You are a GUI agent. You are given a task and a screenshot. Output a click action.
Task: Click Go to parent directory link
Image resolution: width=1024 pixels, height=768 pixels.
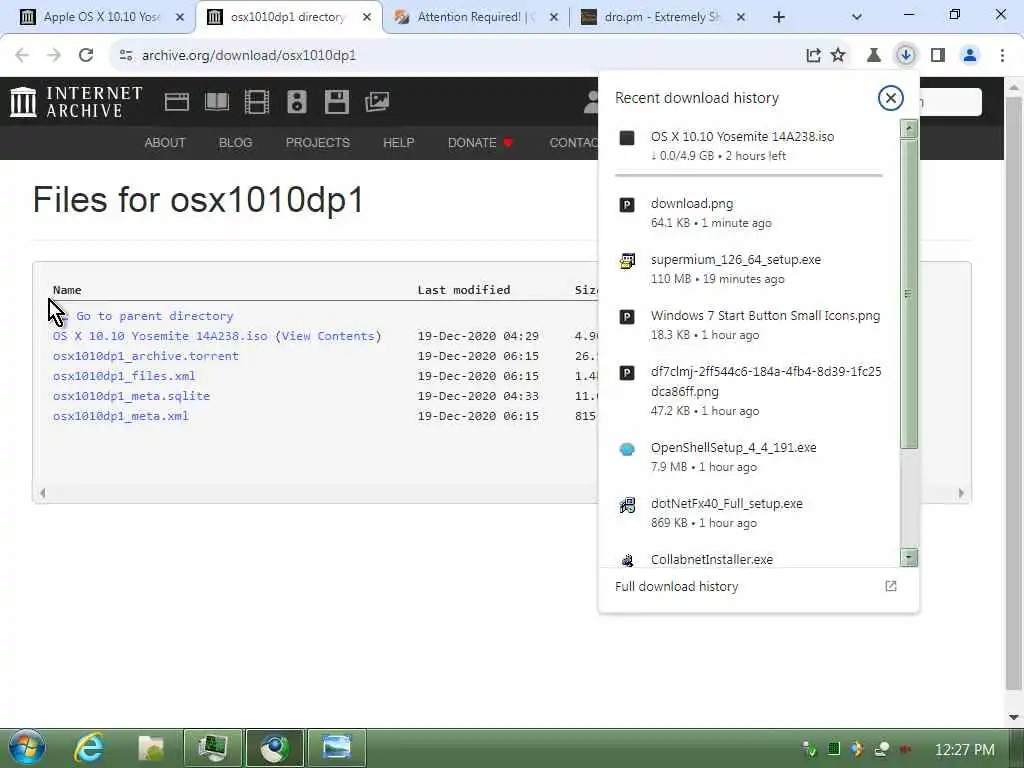[155, 316]
